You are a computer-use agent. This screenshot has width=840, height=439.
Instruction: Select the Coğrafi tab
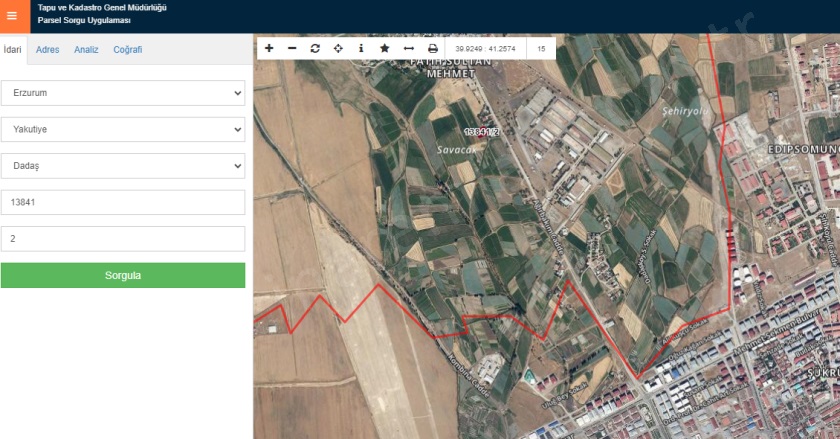click(127, 49)
